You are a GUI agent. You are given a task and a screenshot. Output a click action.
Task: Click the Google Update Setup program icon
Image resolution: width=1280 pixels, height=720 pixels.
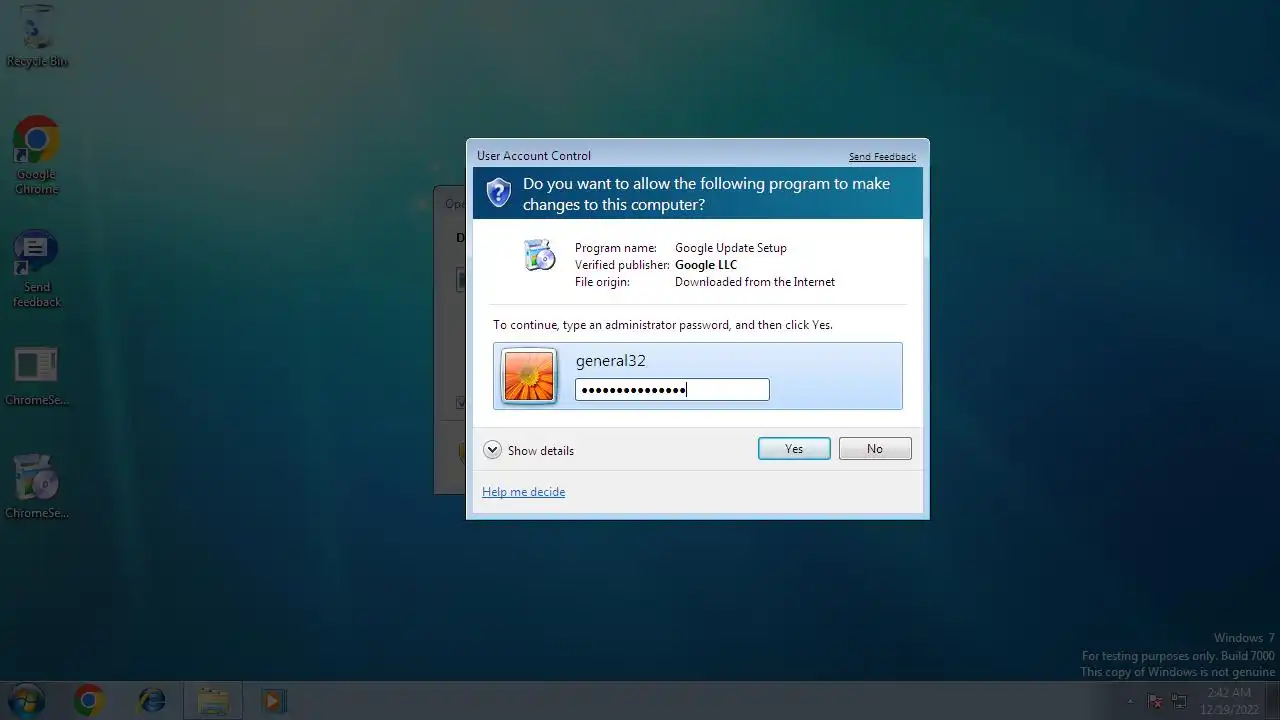(539, 255)
